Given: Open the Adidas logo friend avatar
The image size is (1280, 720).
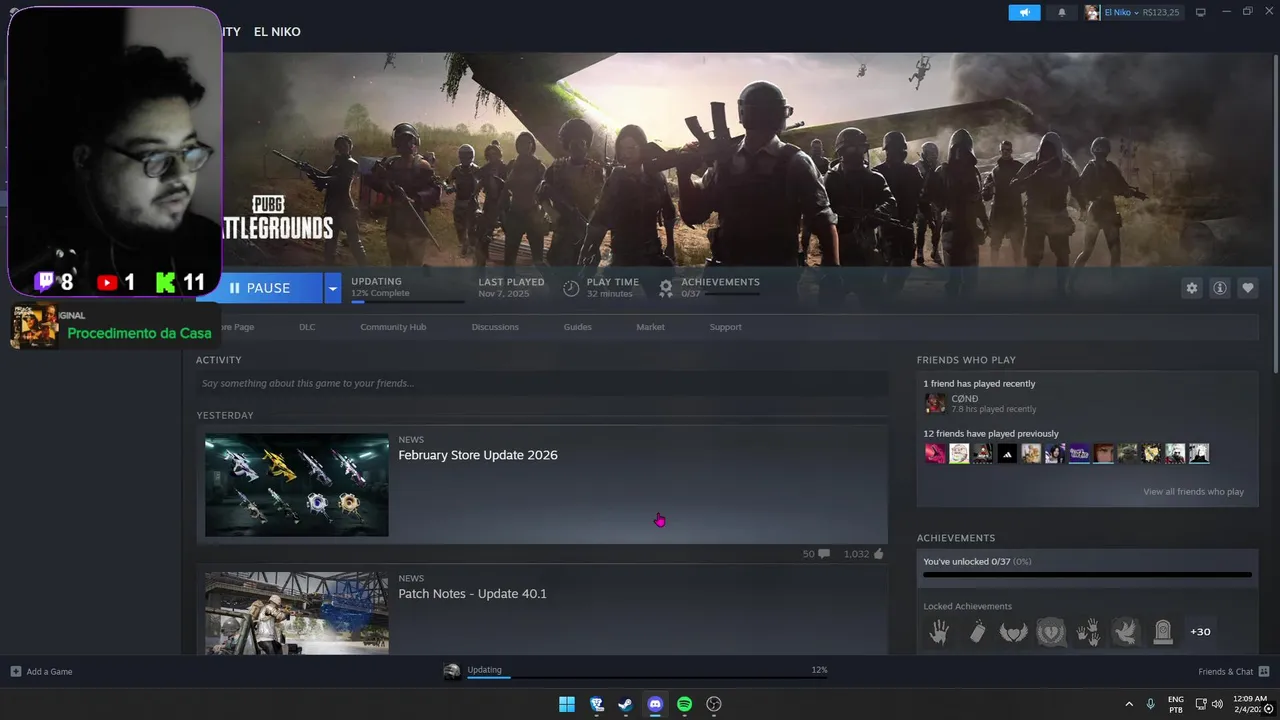Looking at the screenshot, I should 1007,453.
